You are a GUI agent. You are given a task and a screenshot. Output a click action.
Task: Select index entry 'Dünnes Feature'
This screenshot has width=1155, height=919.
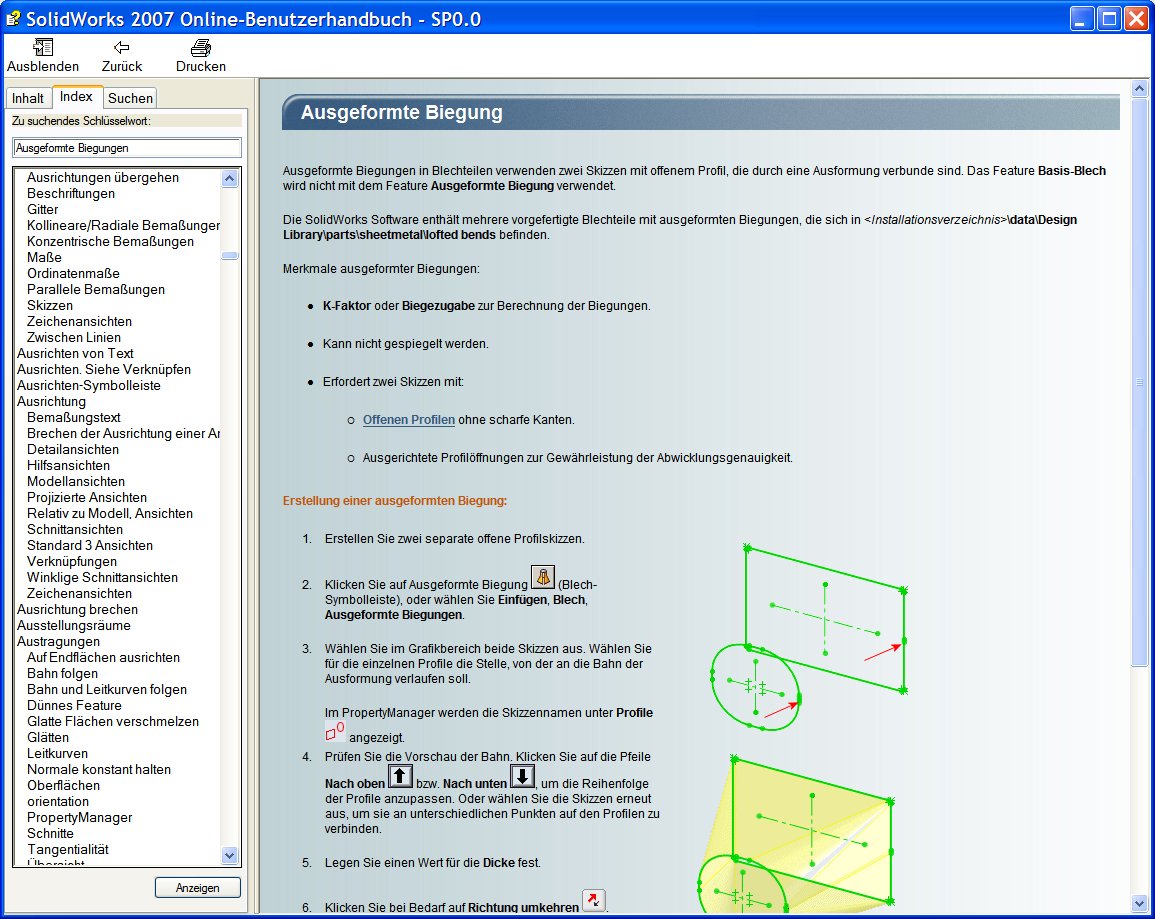(74, 705)
